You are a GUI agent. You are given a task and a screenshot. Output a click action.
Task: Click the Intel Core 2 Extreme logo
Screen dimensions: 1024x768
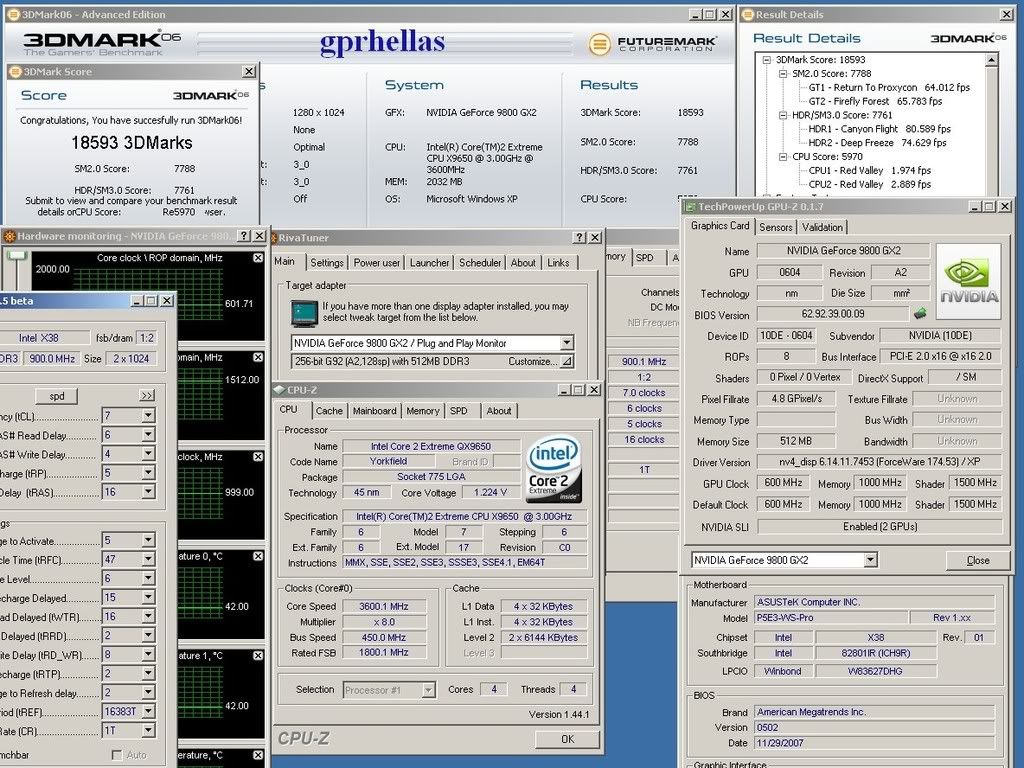[554, 469]
